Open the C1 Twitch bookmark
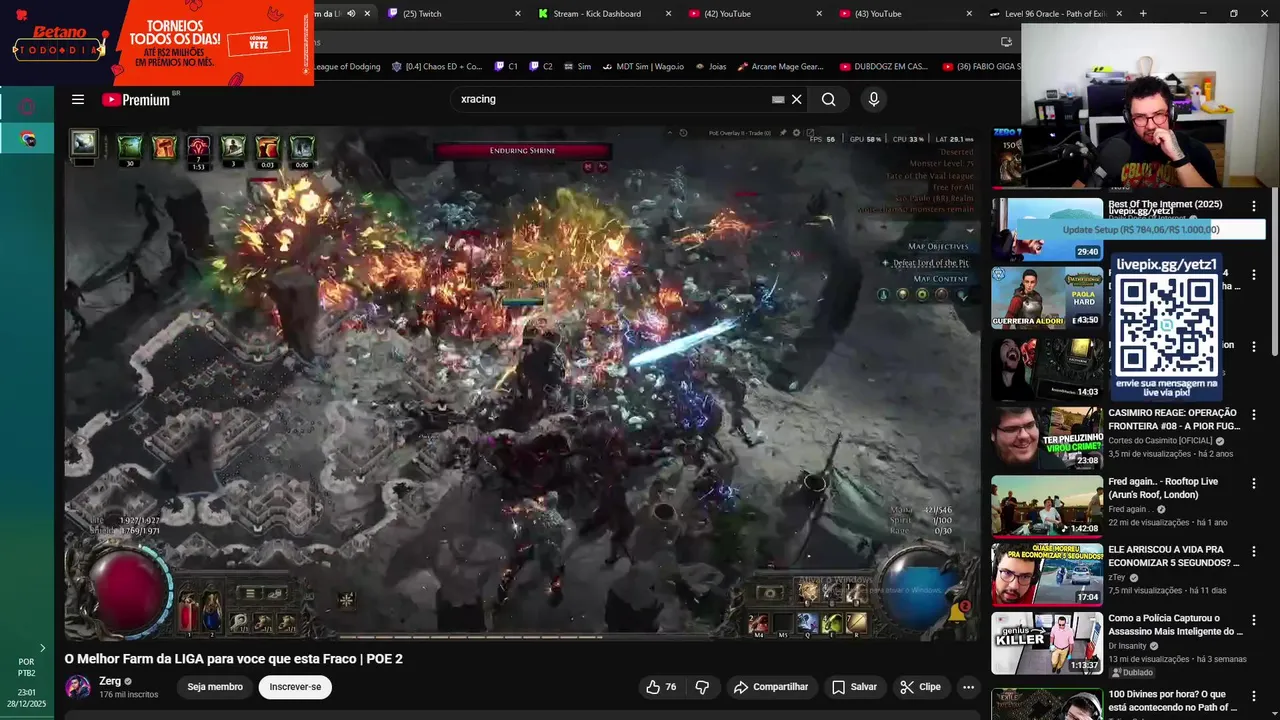The height and width of the screenshot is (720, 1280). pyautogui.click(x=506, y=66)
